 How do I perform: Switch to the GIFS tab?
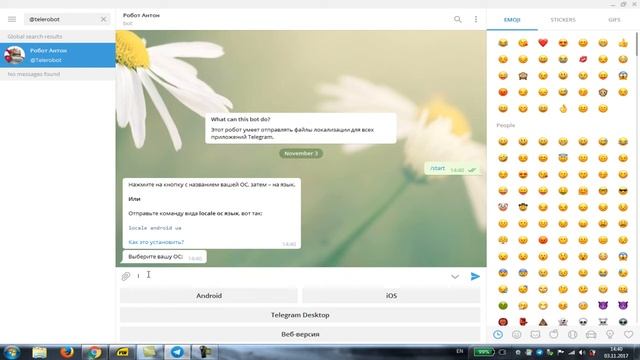[x=614, y=20]
